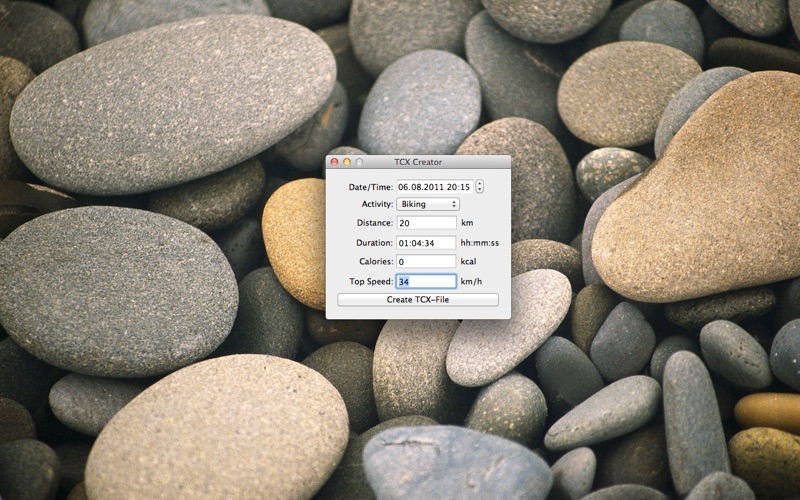800x500 pixels.
Task: Click the kcal unit label
Action: pyautogui.click(x=468, y=261)
